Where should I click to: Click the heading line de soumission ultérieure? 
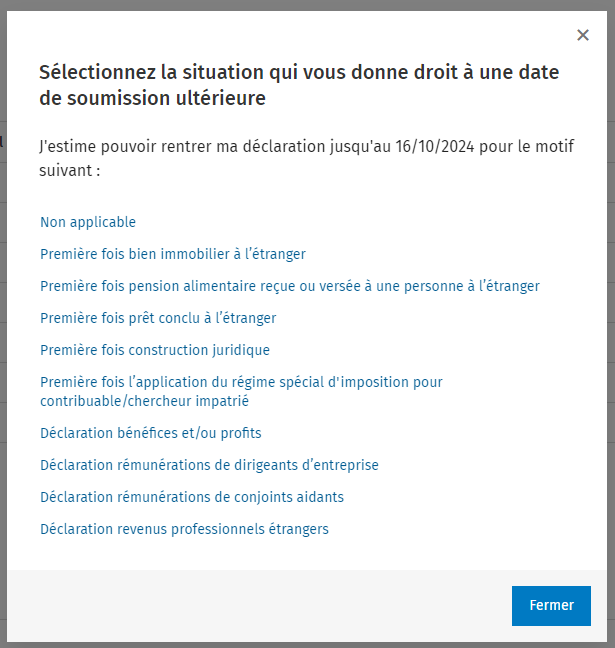click(x=153, y=98)
